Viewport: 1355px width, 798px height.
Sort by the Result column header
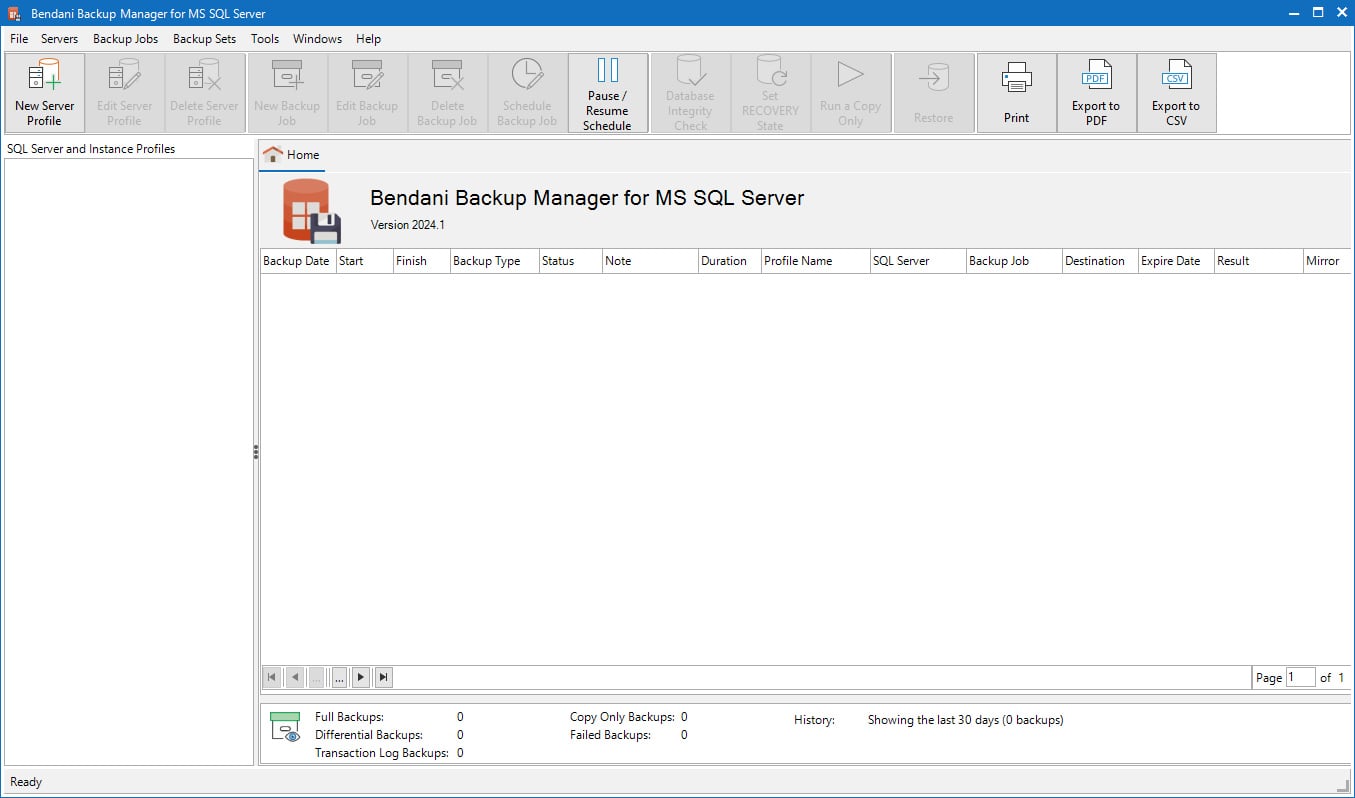(1258, 261)
